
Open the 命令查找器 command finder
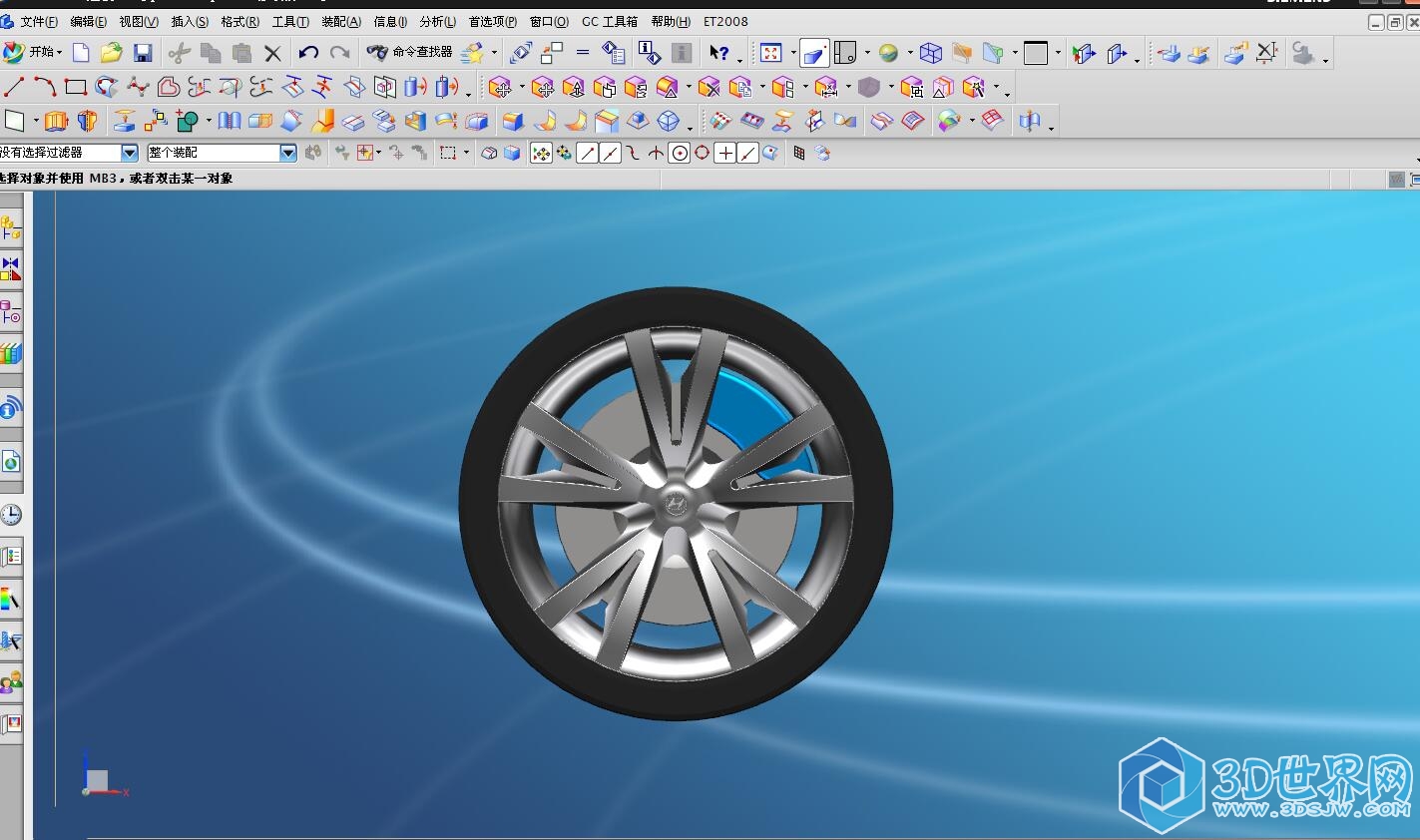[410, 52]
